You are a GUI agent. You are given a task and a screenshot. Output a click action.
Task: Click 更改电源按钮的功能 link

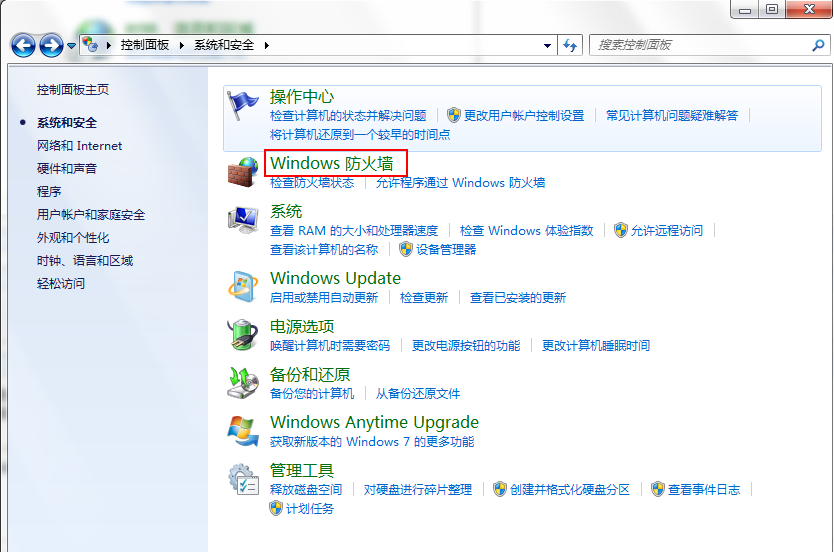(x=466, y=346)
